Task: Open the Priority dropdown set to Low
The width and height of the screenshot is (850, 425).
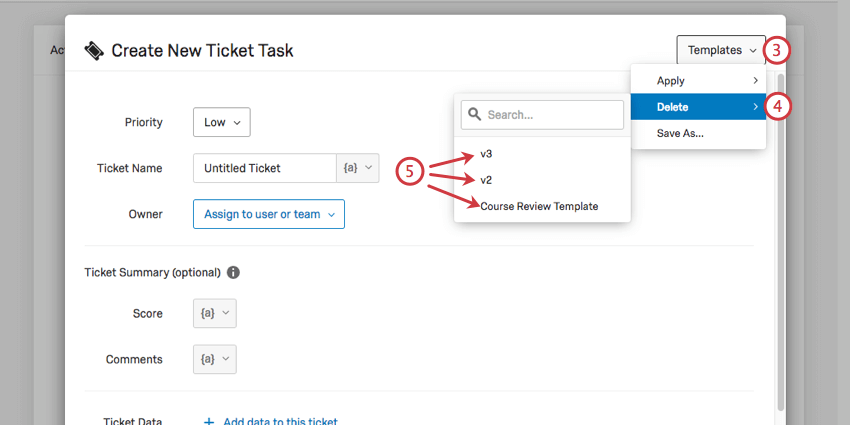Action: (x=221, y=122)
